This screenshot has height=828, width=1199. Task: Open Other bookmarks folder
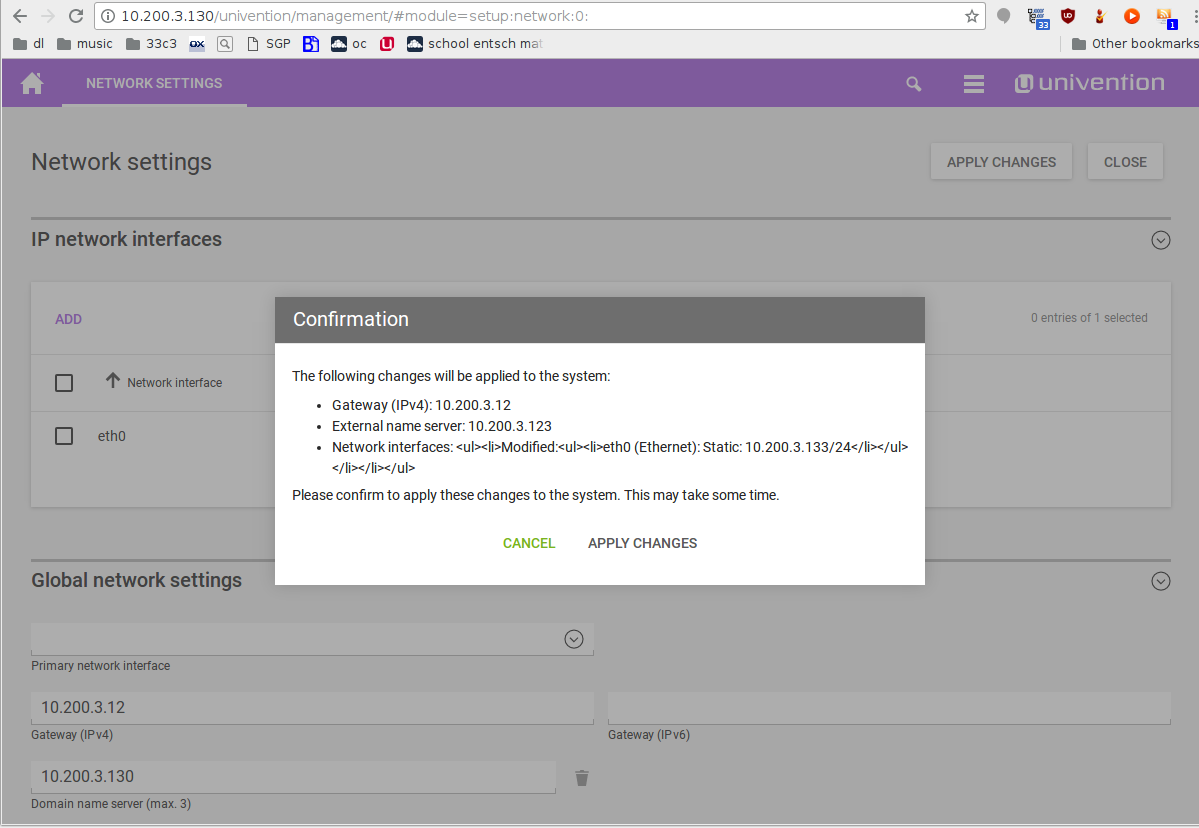pyautogui.click(x=1134, y=44)
